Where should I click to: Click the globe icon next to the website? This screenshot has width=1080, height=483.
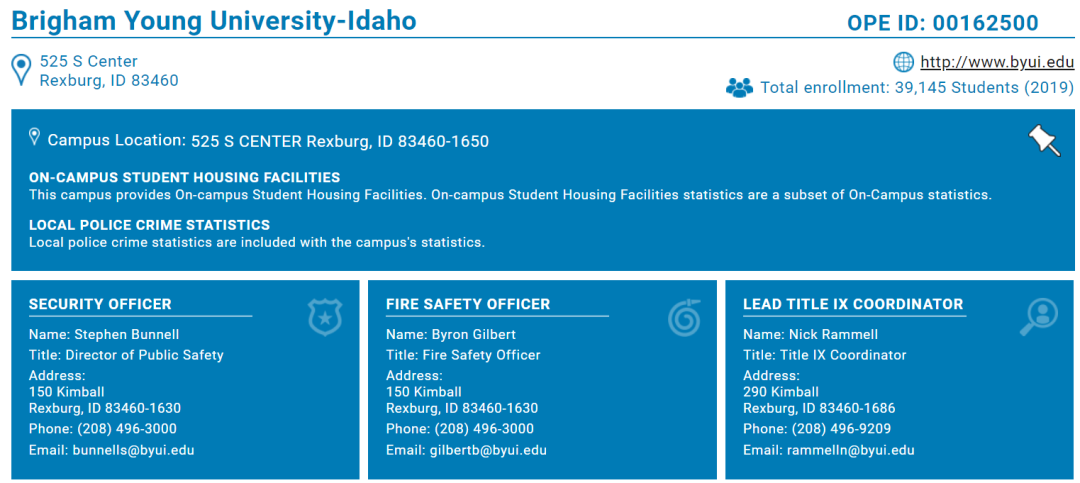point(903,62)
